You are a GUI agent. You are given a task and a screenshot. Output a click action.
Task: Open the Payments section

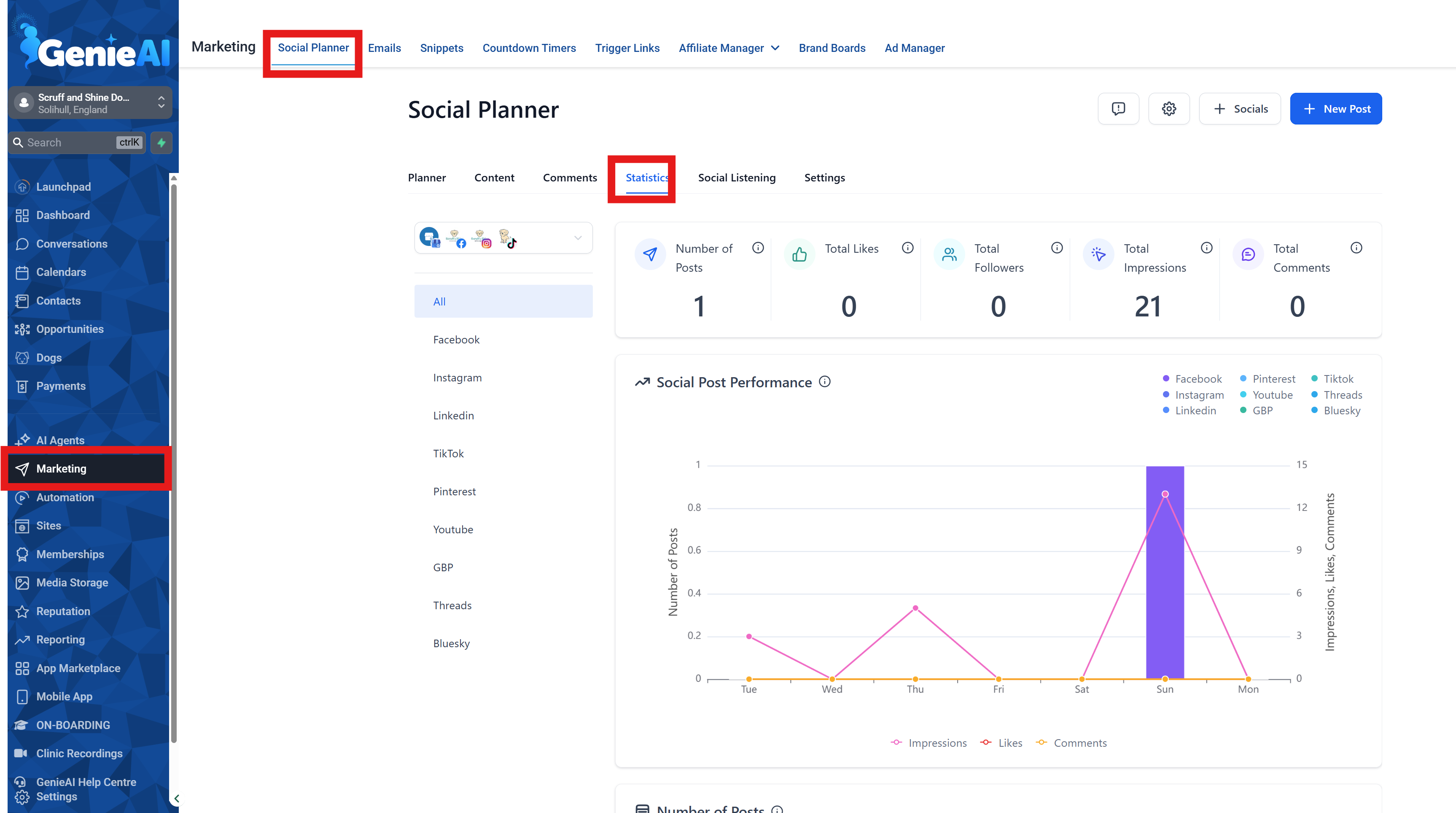pos(59,386)
